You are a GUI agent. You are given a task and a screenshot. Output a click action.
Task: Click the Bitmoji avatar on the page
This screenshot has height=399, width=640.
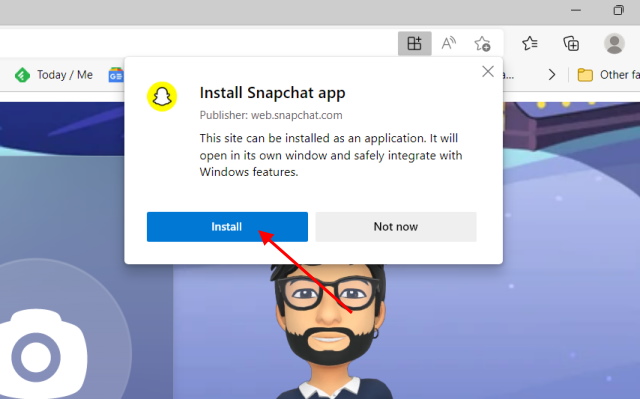[330, 331]
